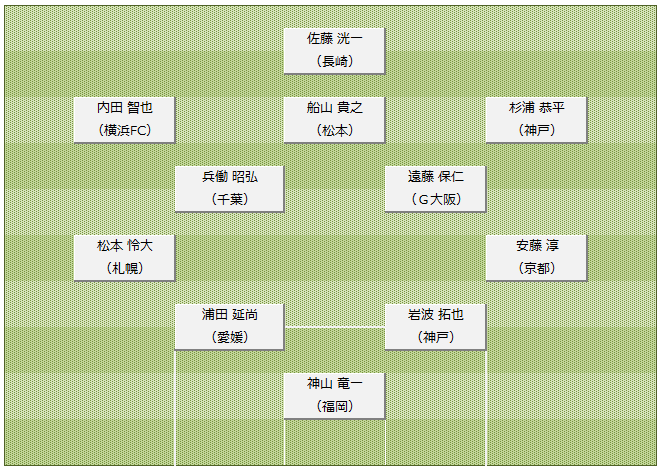Click the 安藤 淳 (京都) player box
This screenshot has height=471, width=661.
point(536,258)
